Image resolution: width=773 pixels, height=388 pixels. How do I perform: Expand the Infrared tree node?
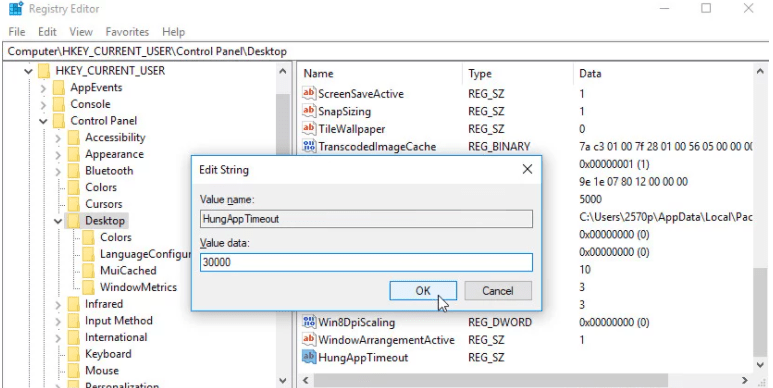pos(58,305)
